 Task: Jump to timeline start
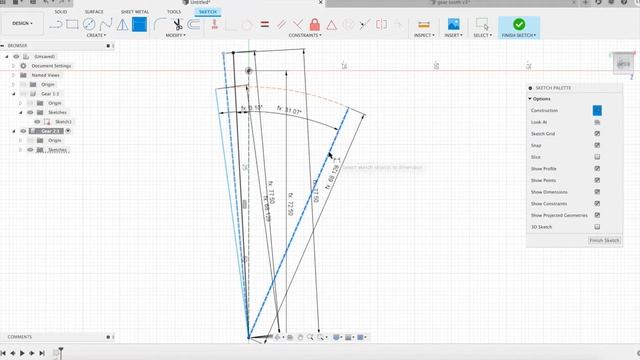[x=3, y=353]
